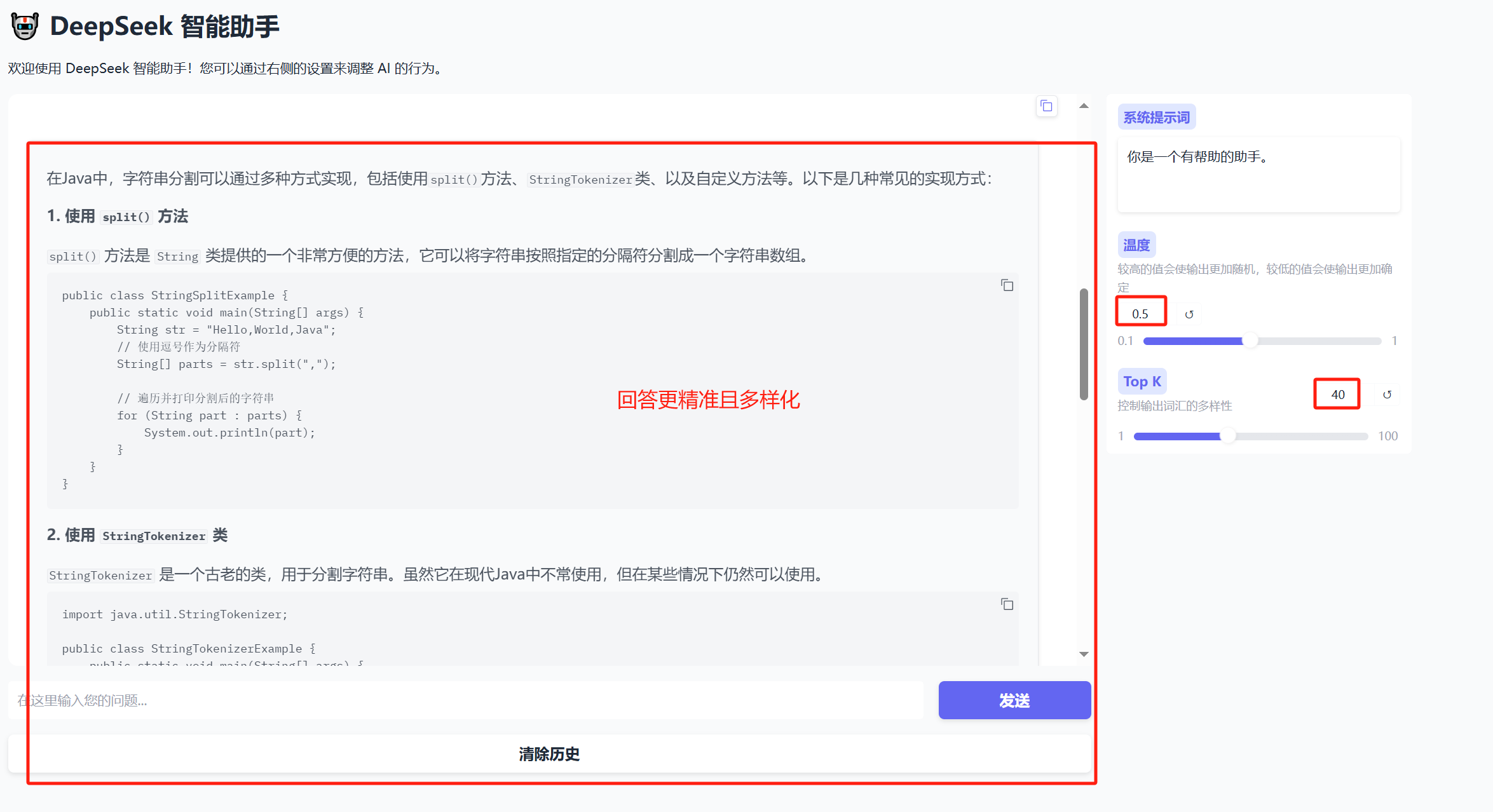Click the Top K slider handle
The image size is (1493, 812).
coord(1228,436)
